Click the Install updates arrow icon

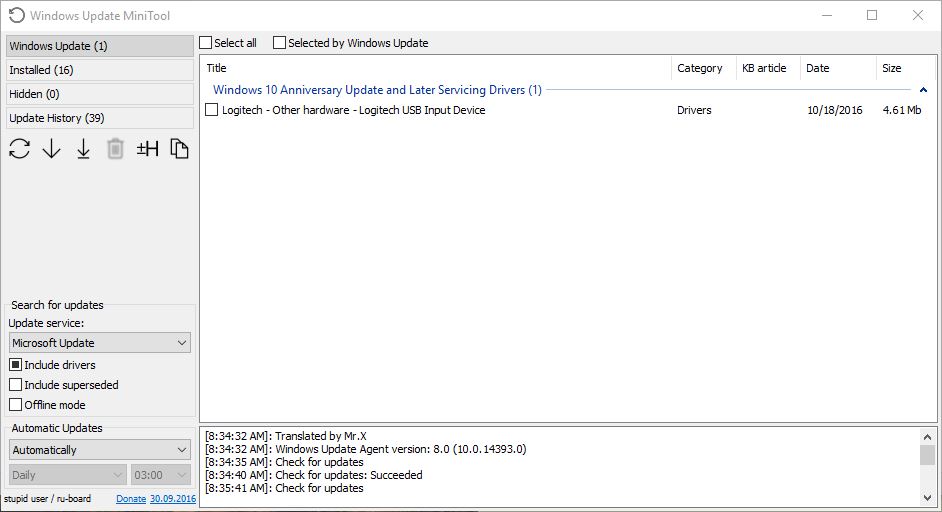tap(84, 148)
